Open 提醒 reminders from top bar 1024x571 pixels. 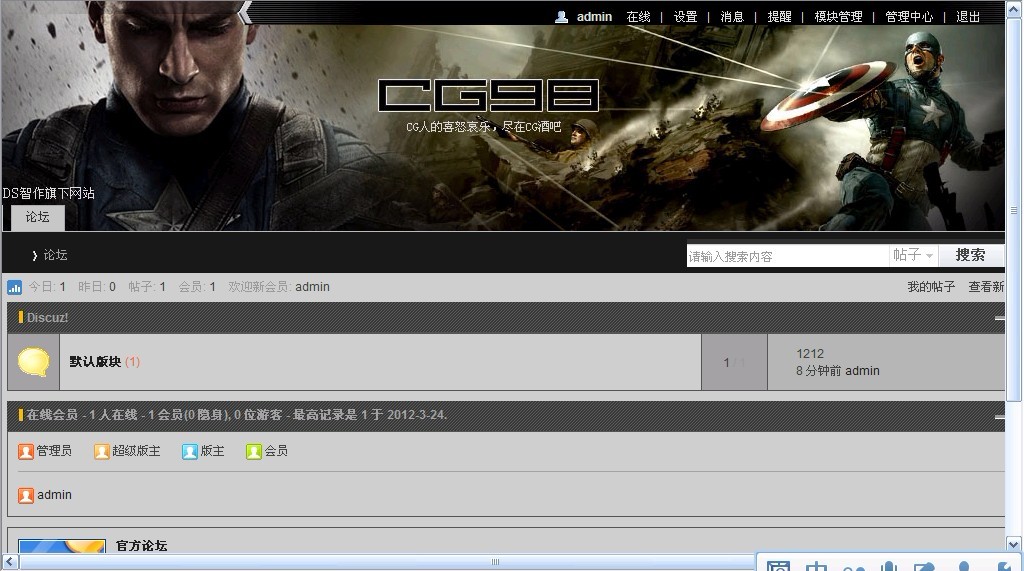(x=779, y=17)
